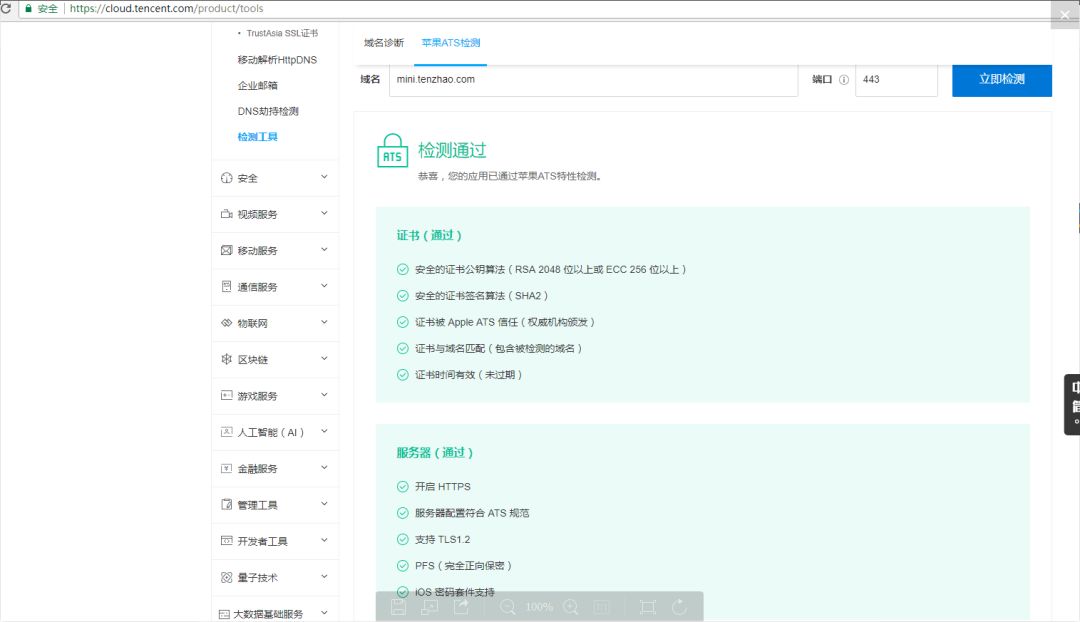Click the 安全 category icon in sidebar

click(x=226, y=178)
